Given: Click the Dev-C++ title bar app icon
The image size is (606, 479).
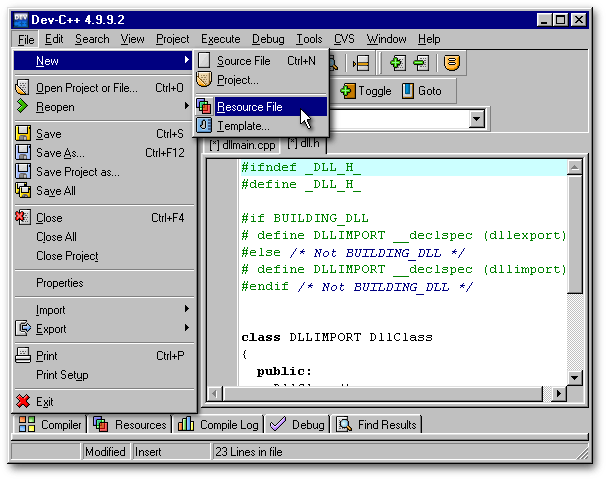Looking at the screenshot, I should 20,20.
